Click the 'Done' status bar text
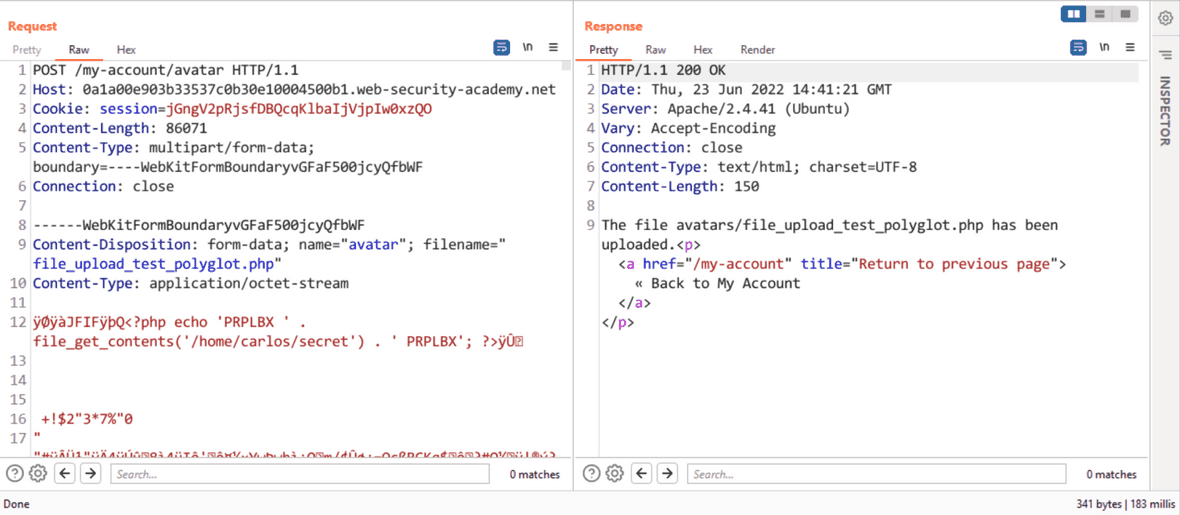This screenshot has width=1180, height=515. coord(17,504)
